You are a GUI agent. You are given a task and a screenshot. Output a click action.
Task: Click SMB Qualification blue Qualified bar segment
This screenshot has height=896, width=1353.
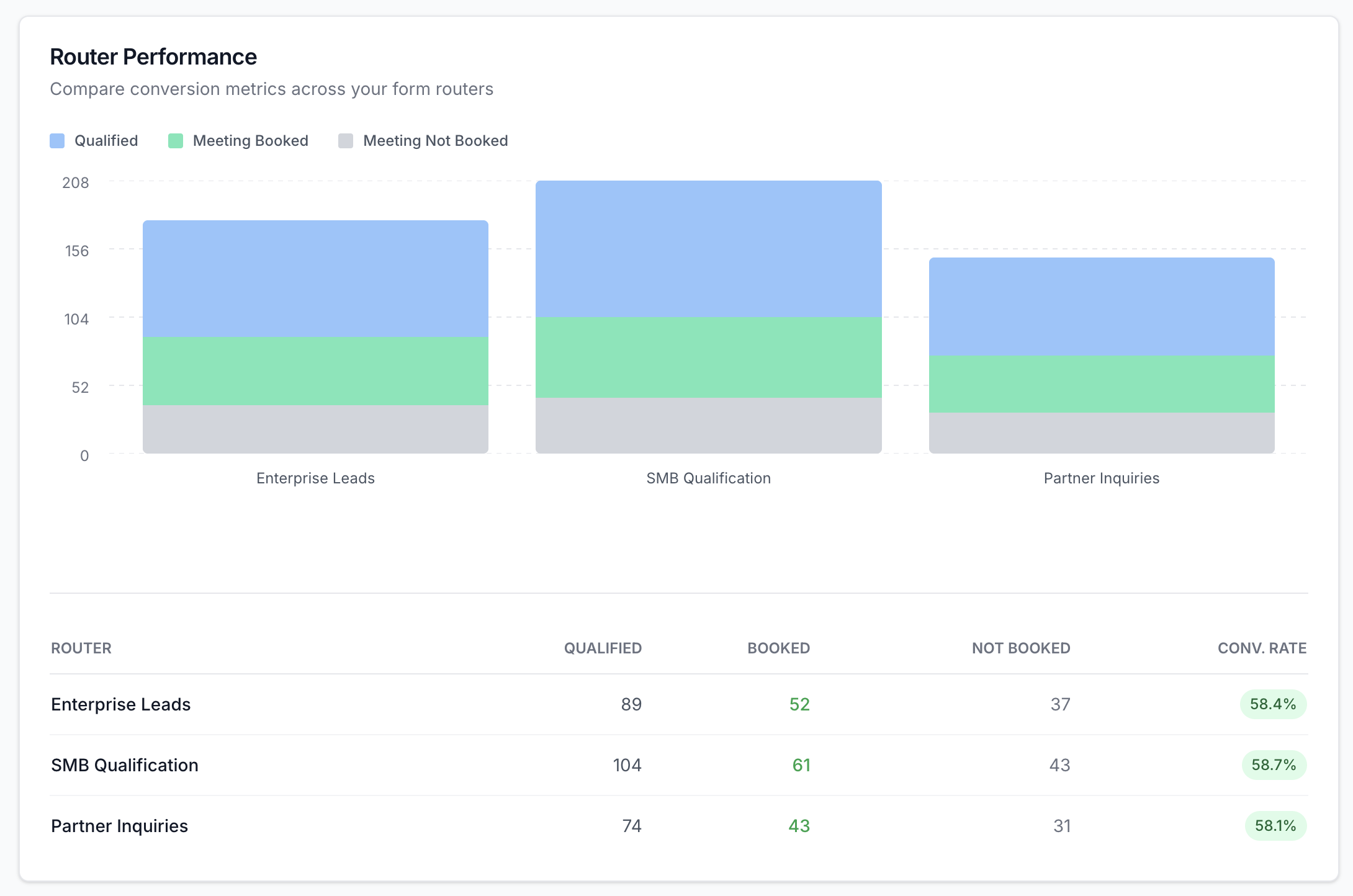(x=708, y=249)
